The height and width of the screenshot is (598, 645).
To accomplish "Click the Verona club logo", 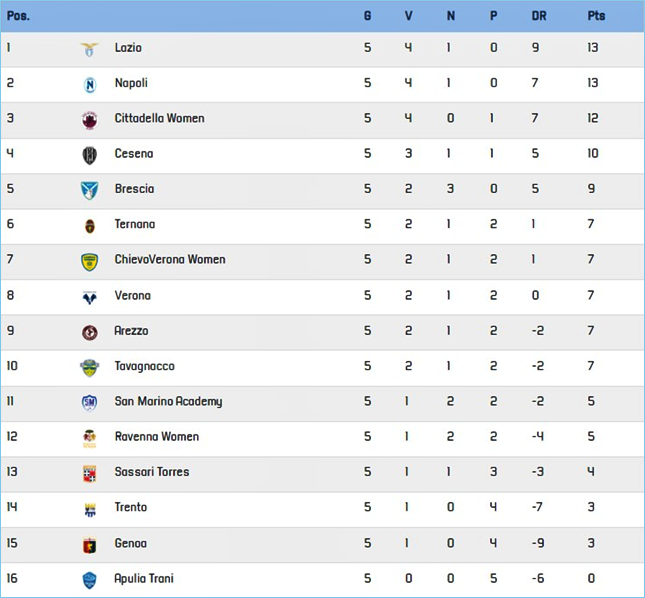I will 90,297.
